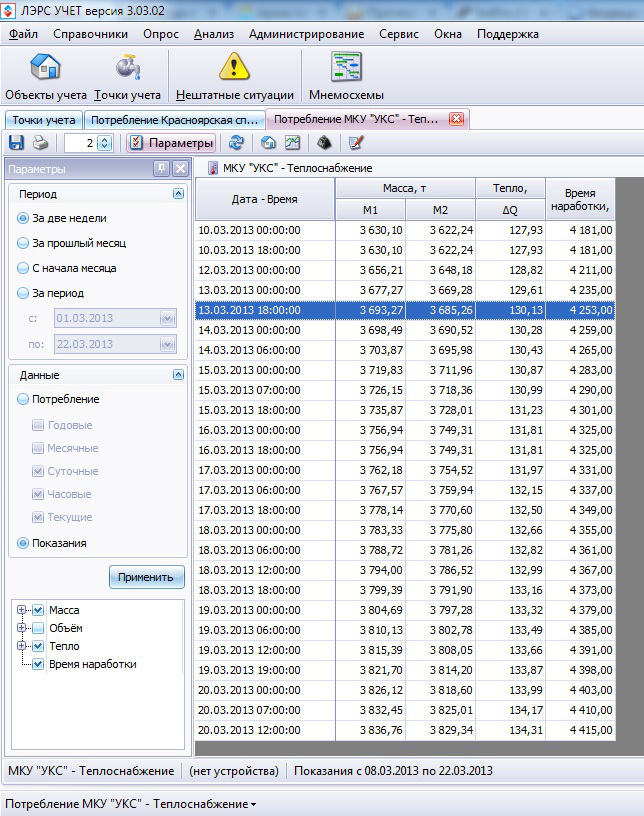
Task: Toggle the Объём checkbox
Action: pos(38,628)
